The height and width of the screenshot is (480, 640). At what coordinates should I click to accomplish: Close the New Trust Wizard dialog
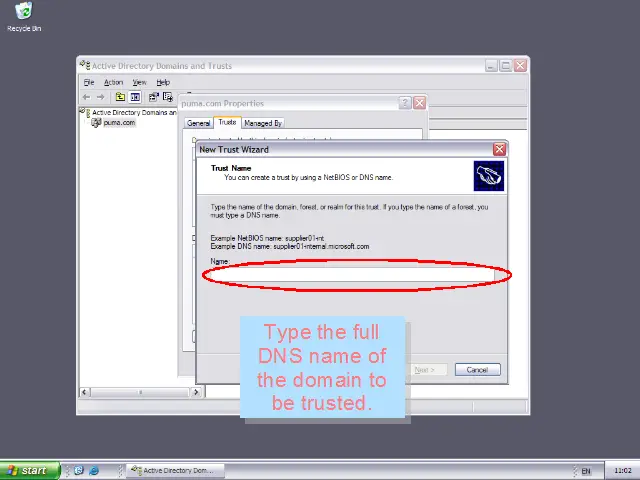(499, 150)
